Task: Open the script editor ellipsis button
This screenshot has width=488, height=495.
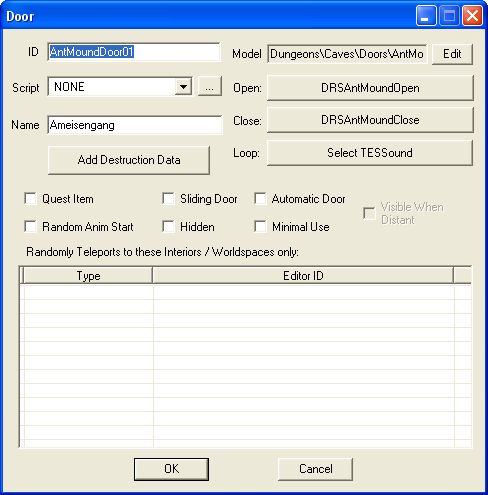Action: click(210, 87)
